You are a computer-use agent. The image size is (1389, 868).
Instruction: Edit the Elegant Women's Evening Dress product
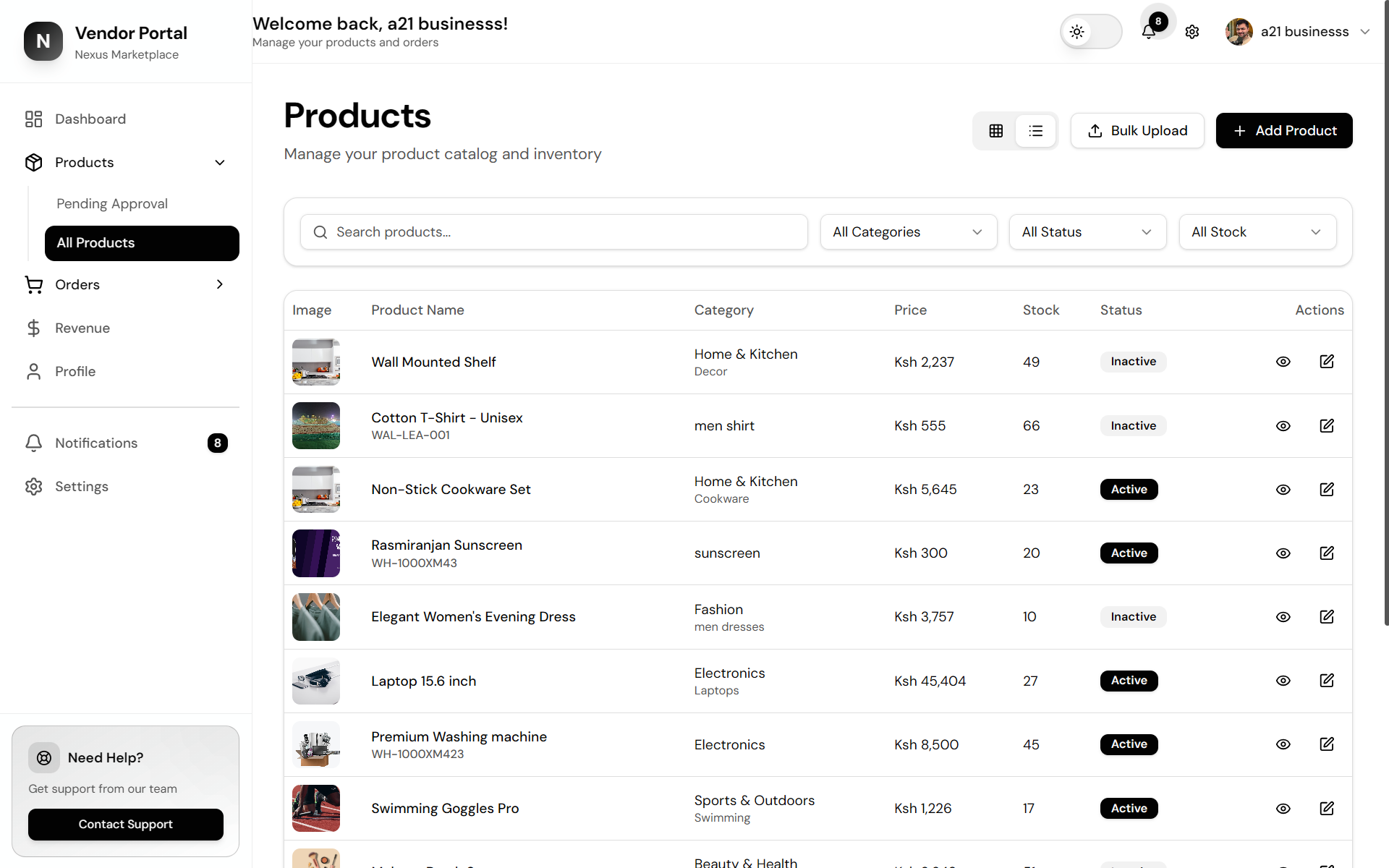click(1327, 617)
